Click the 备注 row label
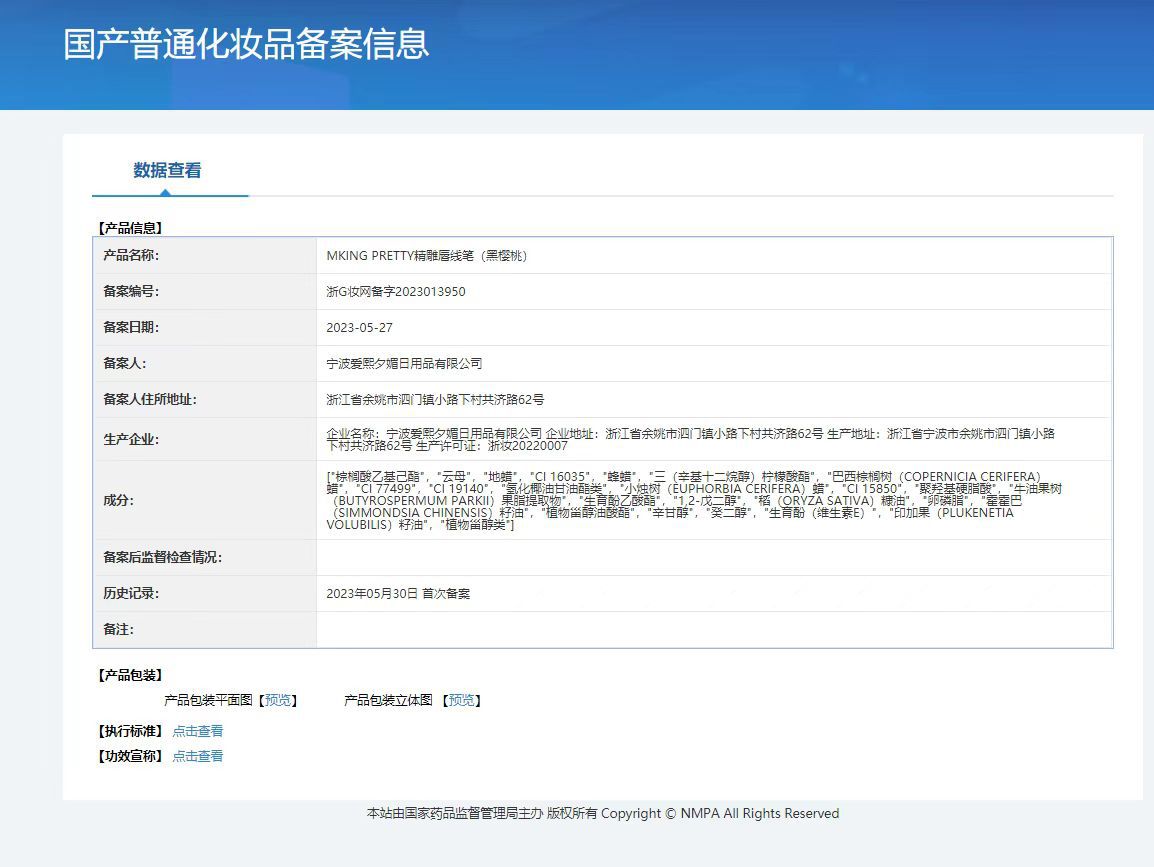This screenshot has height=867, width=1154. (x=118, y=629)
